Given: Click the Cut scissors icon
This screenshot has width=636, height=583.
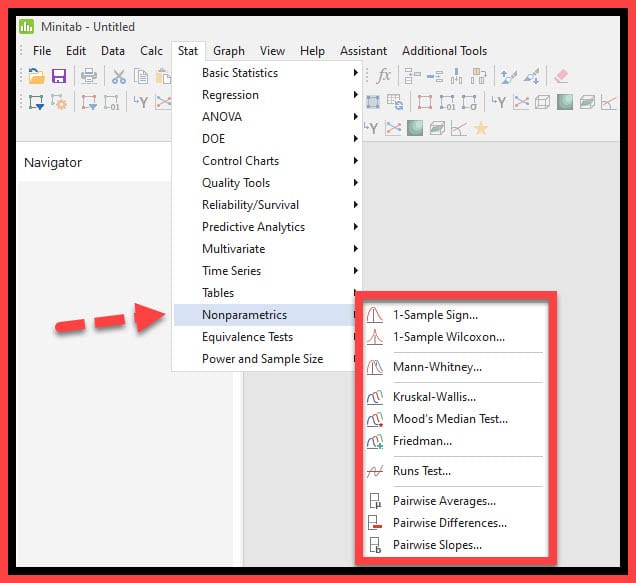Looking at the screenshot, I should click(x=118, y=76).
